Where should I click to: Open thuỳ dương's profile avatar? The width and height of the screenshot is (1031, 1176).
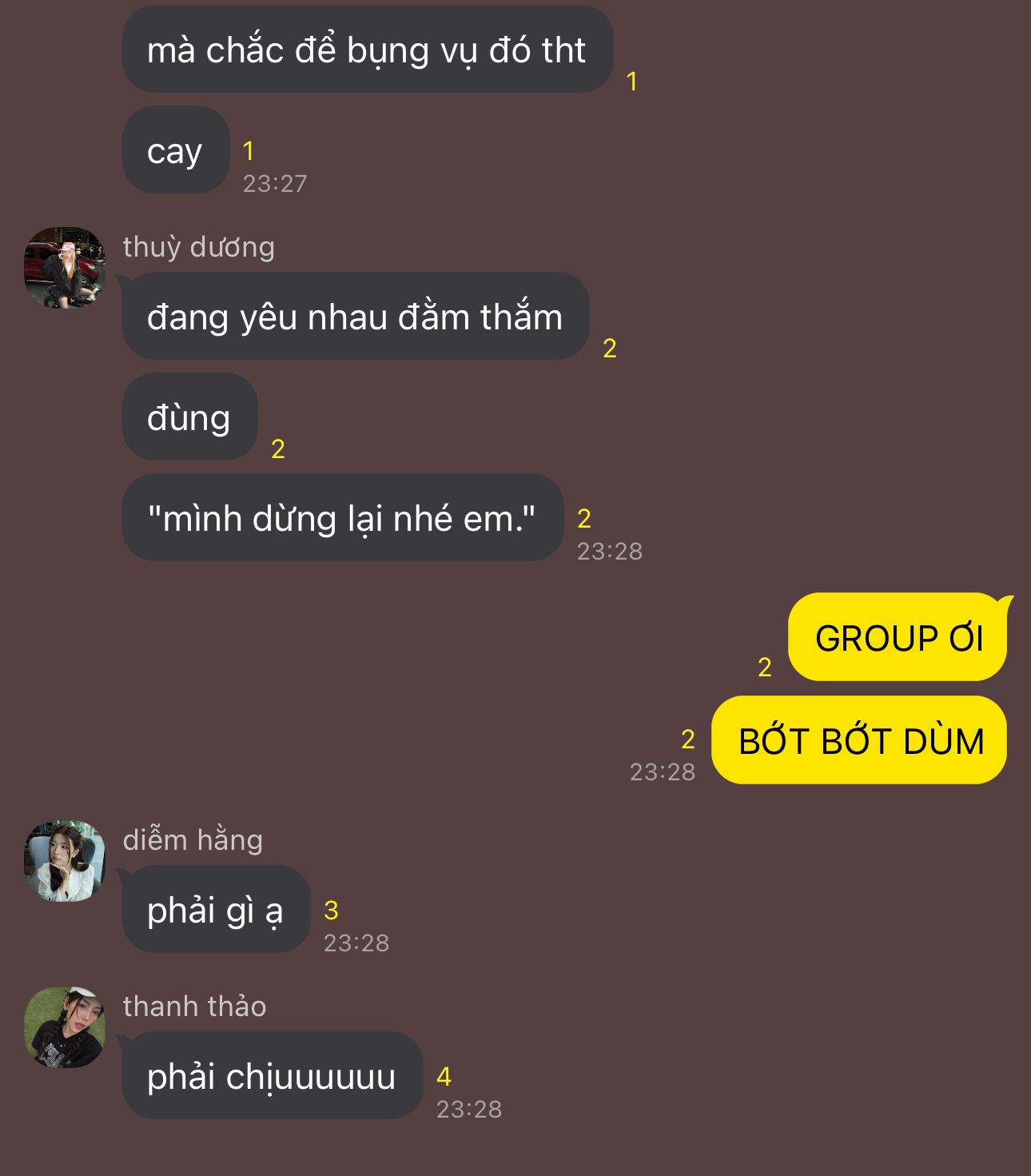pos(65,268)
